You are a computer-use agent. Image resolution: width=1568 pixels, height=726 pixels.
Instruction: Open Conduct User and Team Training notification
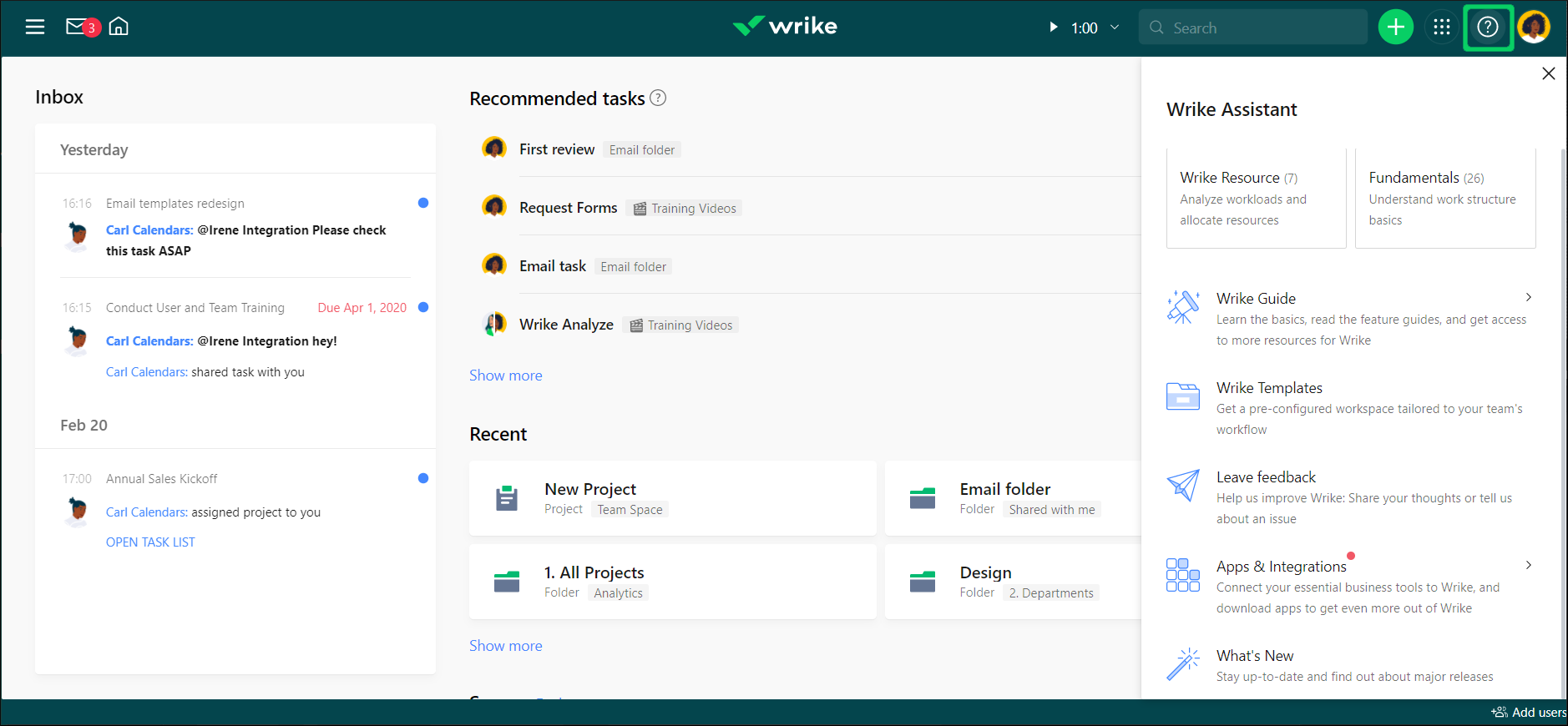195,308
